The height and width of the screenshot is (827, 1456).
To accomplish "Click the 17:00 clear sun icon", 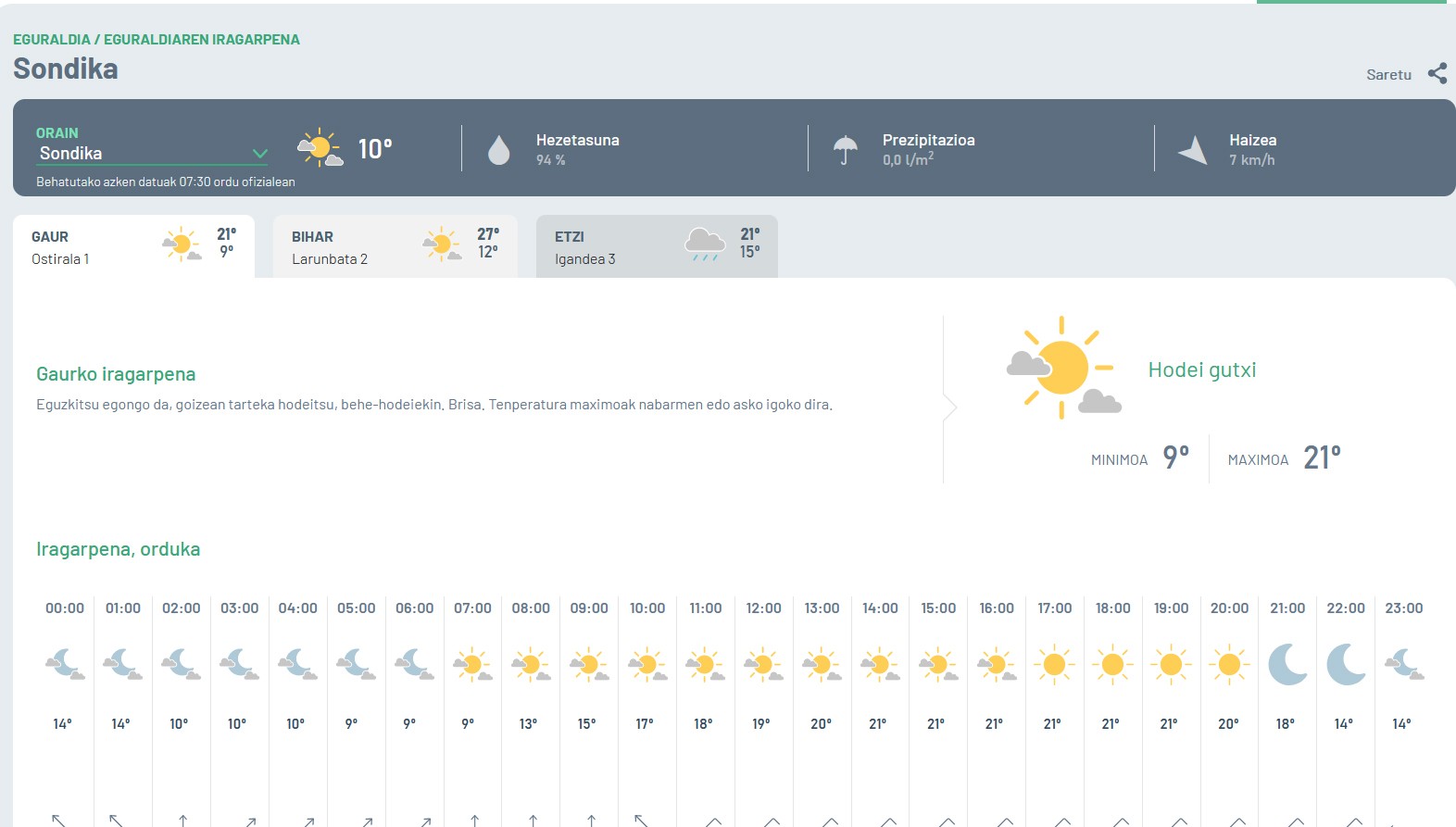I will click(x=1054, y=664).
